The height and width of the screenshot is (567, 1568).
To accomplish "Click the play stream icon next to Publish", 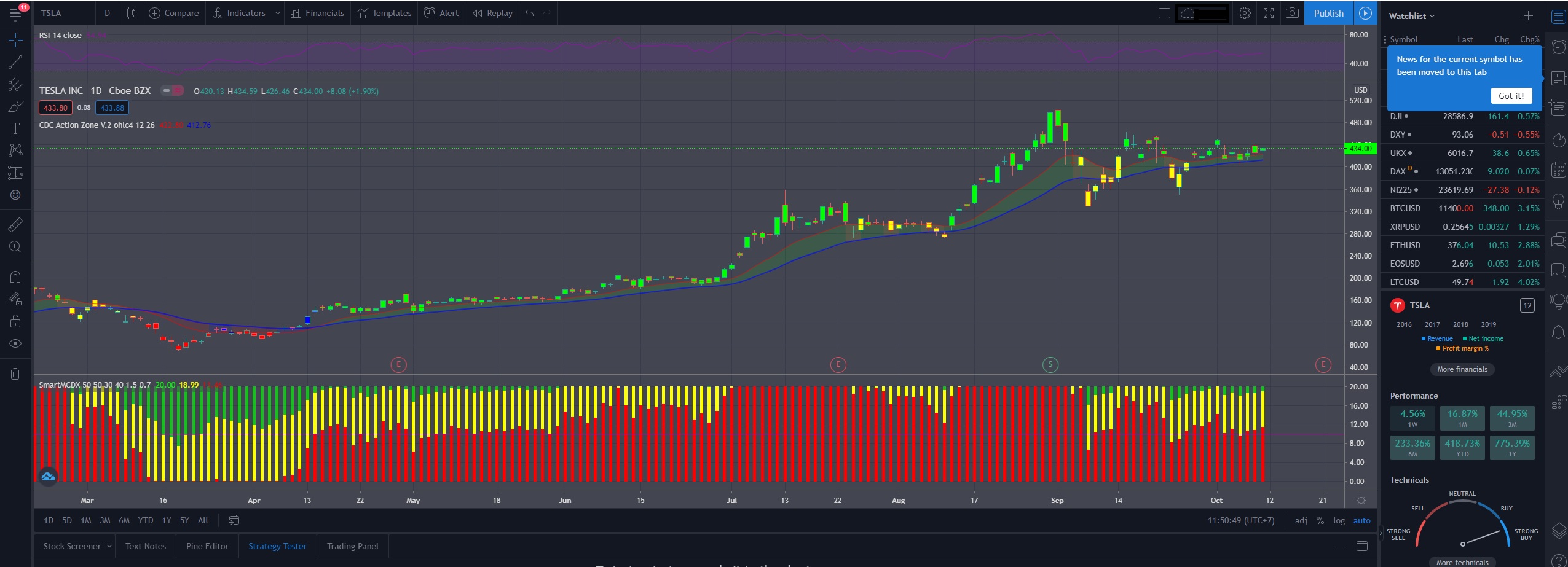I will pos(1365,13).
